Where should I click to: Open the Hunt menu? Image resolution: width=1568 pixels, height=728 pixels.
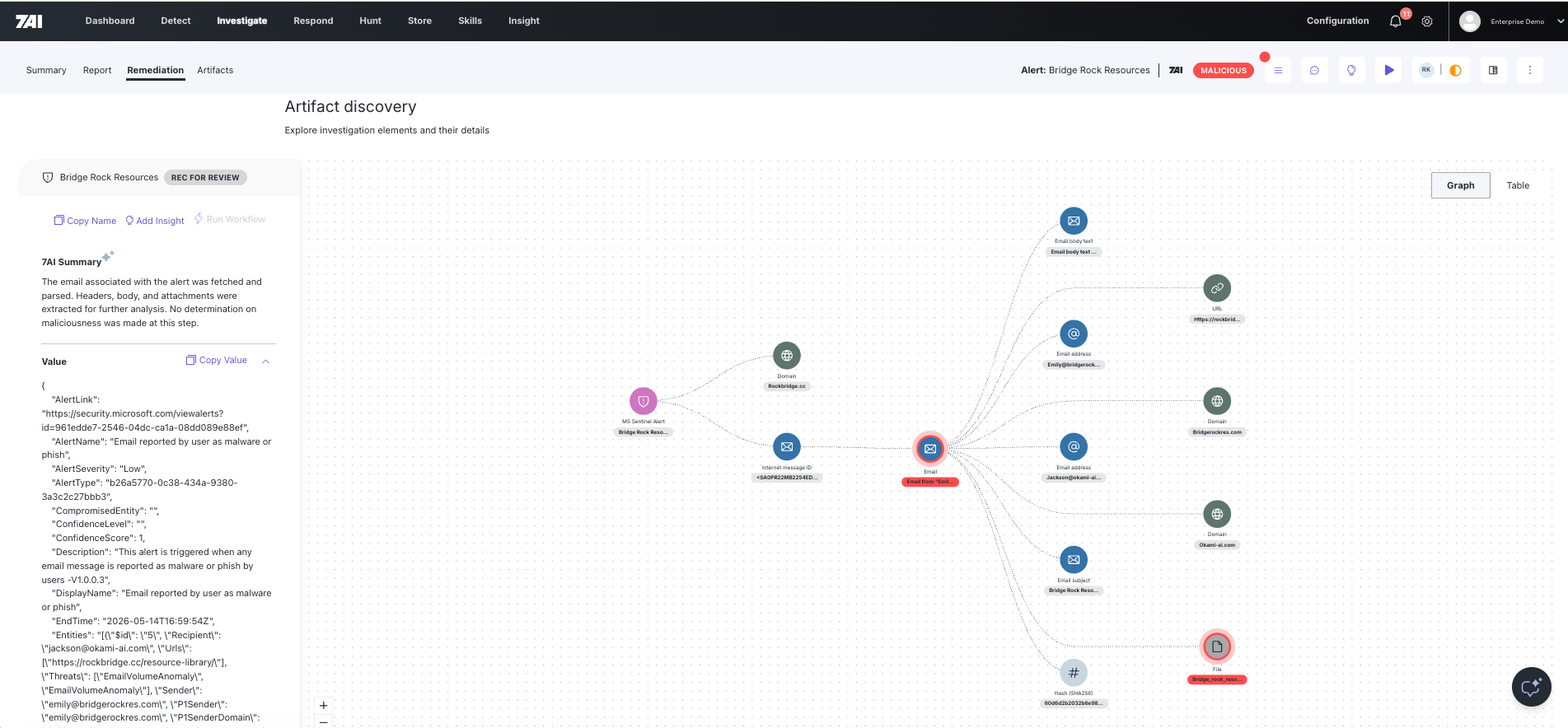370,21
